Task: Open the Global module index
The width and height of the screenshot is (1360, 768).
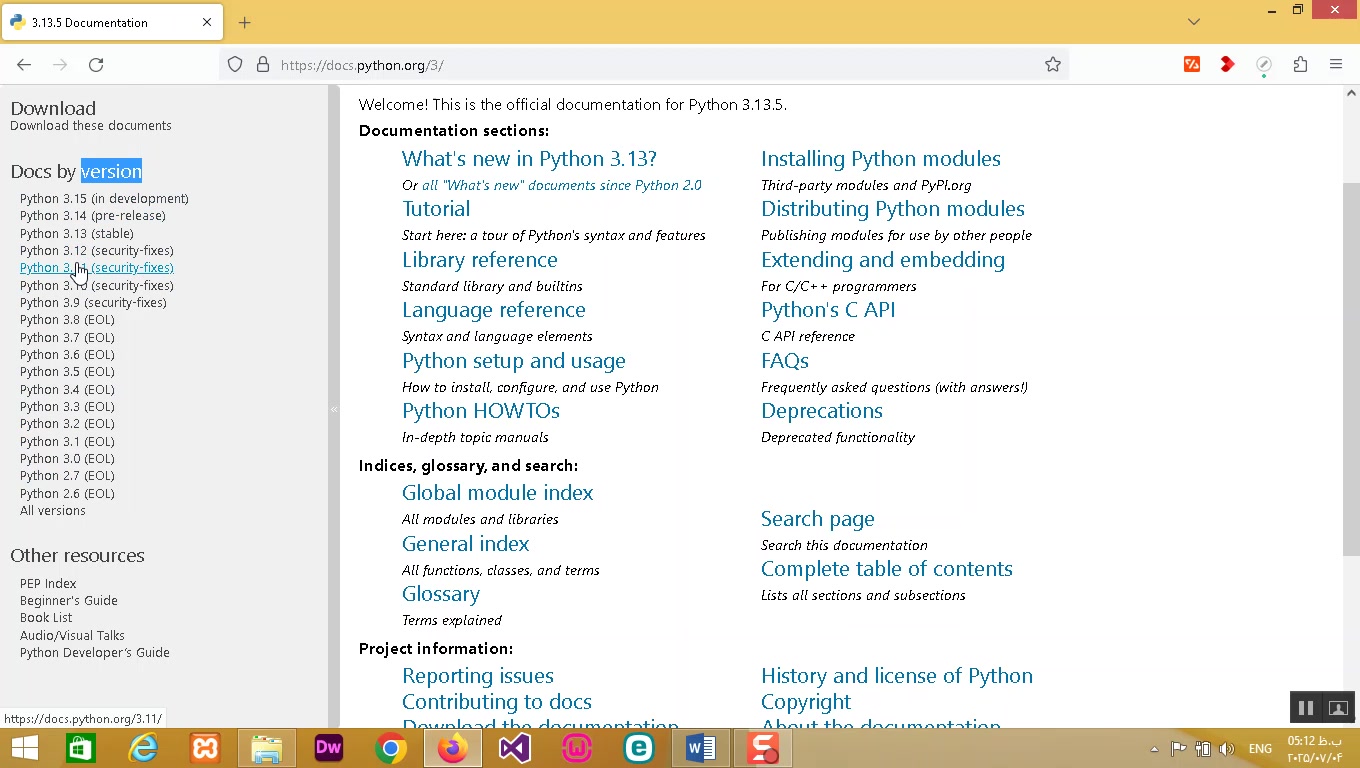Action: [x=497, y=493]
